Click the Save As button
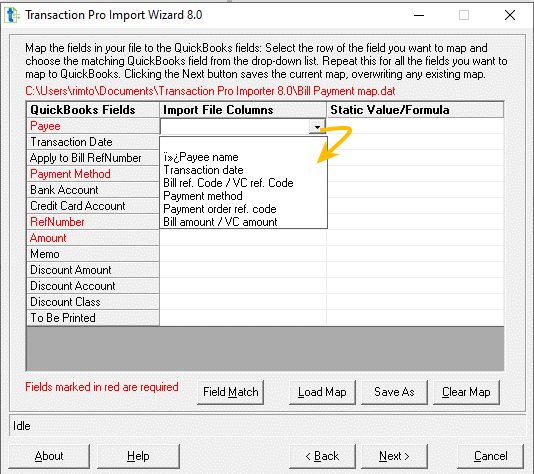Image resolution: width=534 pixels, height=474 pixels. tap(394, 392)
